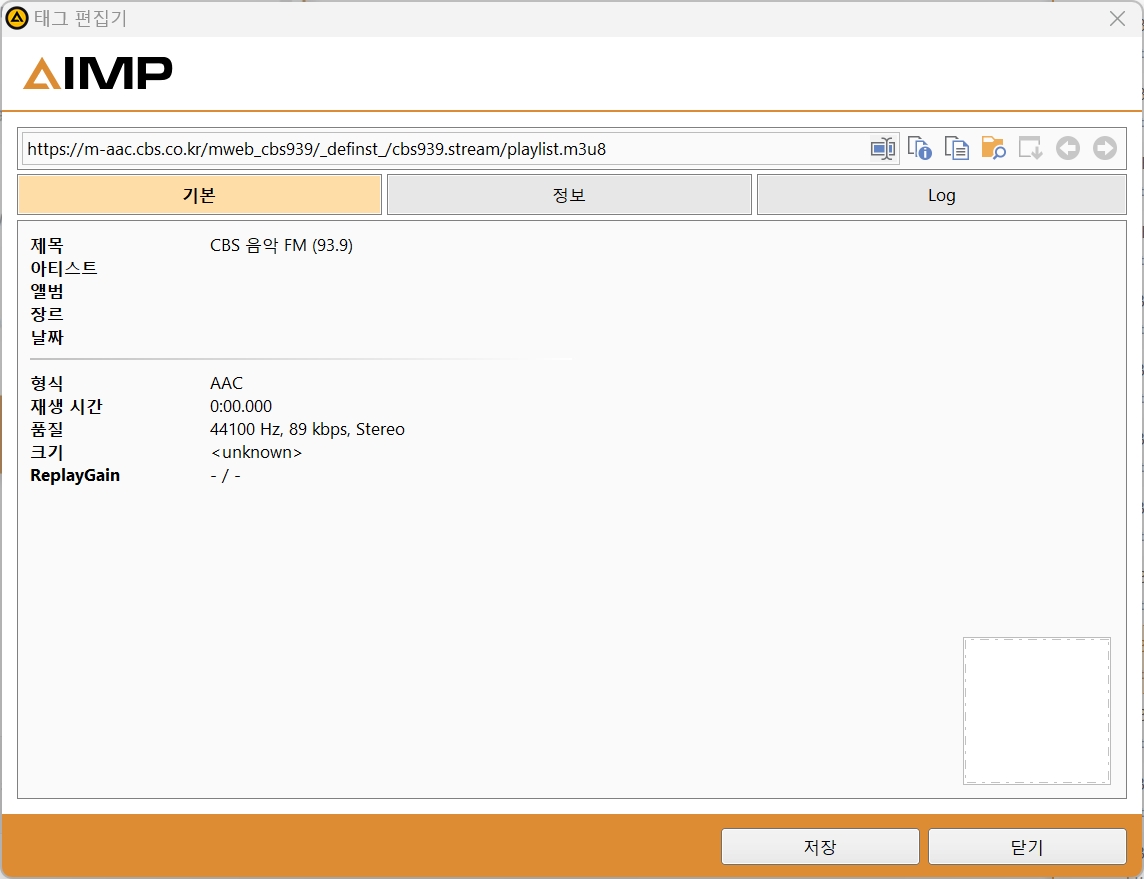Click the size value '<unknown>'
The width and height of the screenshot is (1144, 879).
[x=256, y=452]
